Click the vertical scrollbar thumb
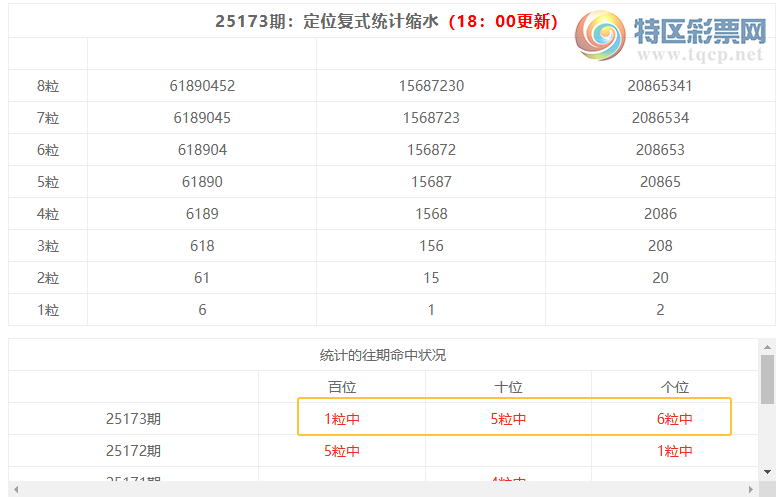Viewport: 776px width, 497px height. pyautogui.click(x=767, y=378)
